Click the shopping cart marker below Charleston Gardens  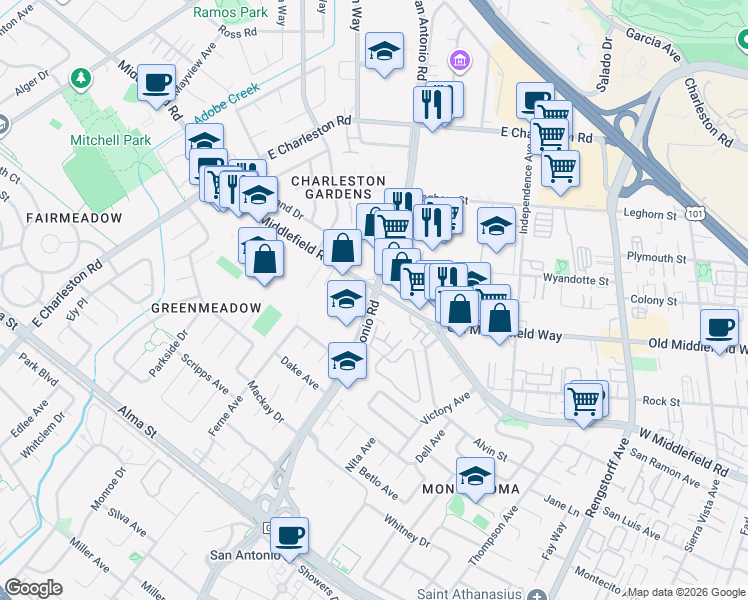click(394, 224)
